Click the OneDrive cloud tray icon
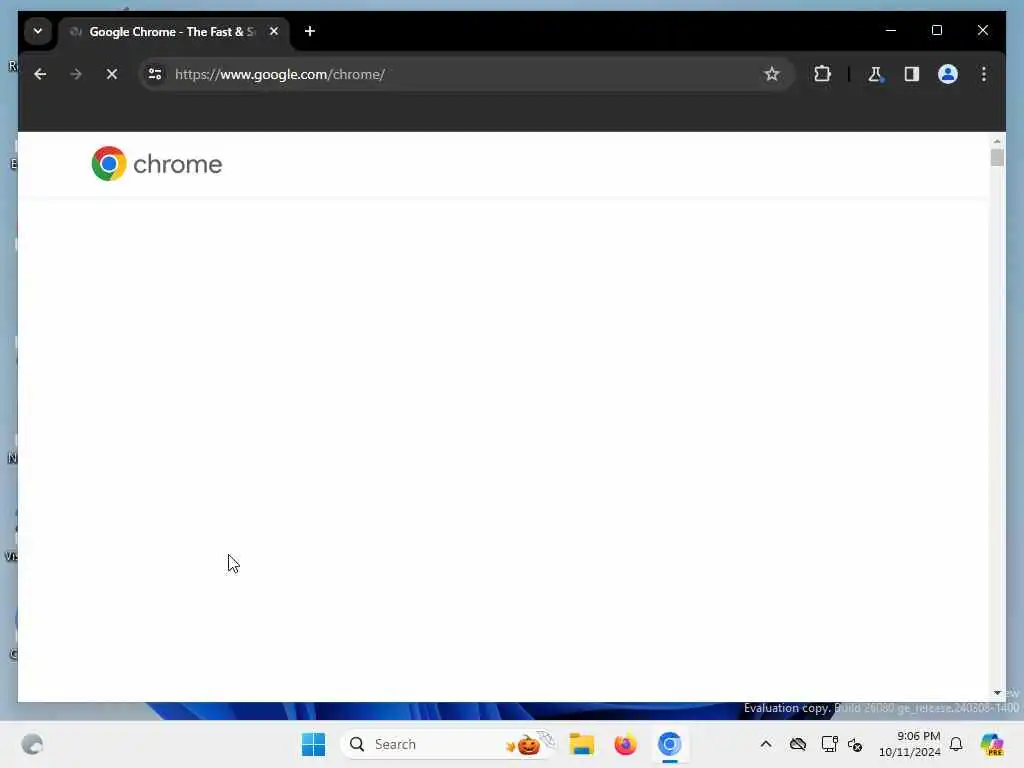The width and height of the screenshot is (1024, 768). click(797, 744)
